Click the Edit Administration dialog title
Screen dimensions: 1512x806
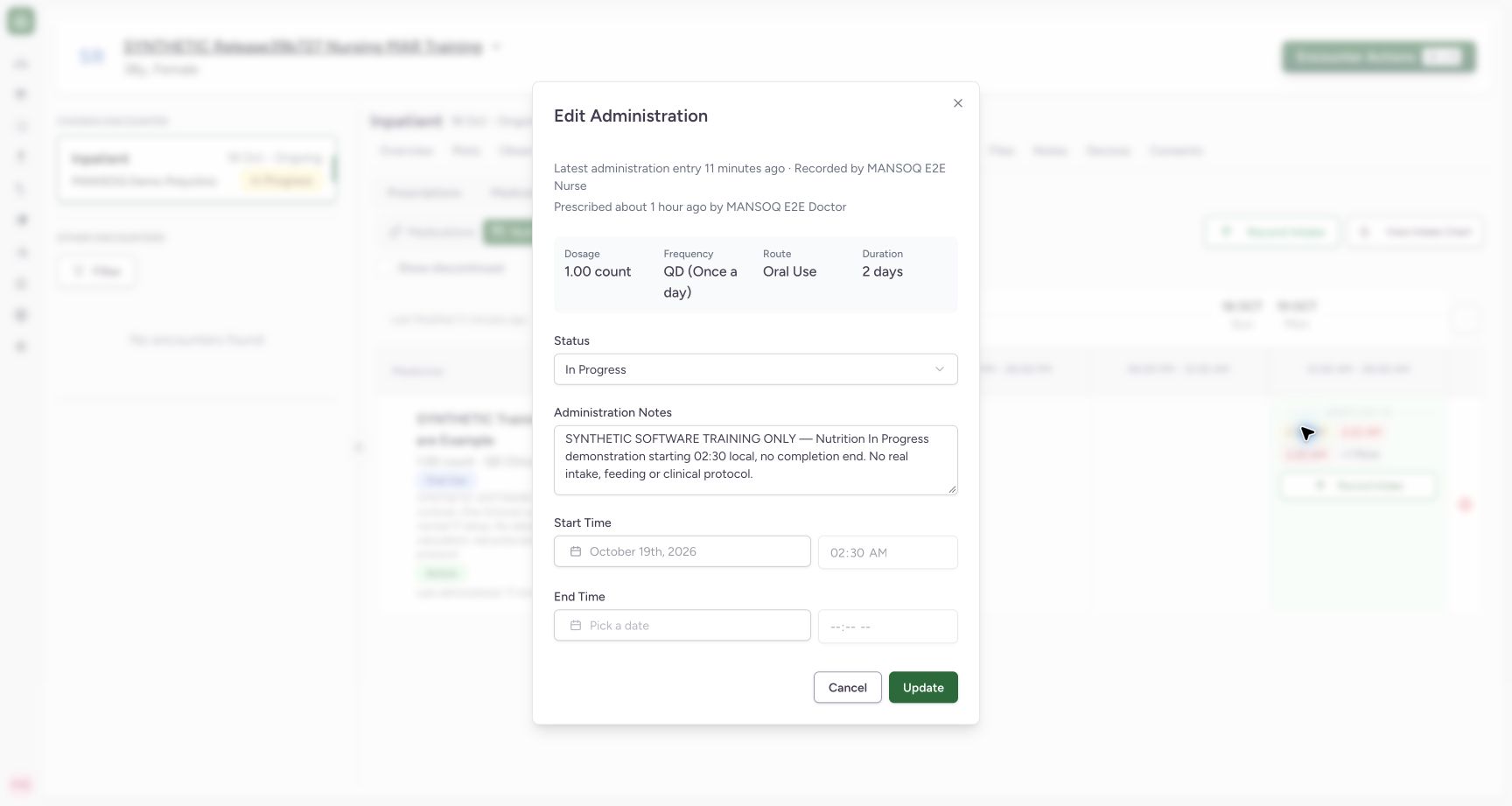pos(631,116)
